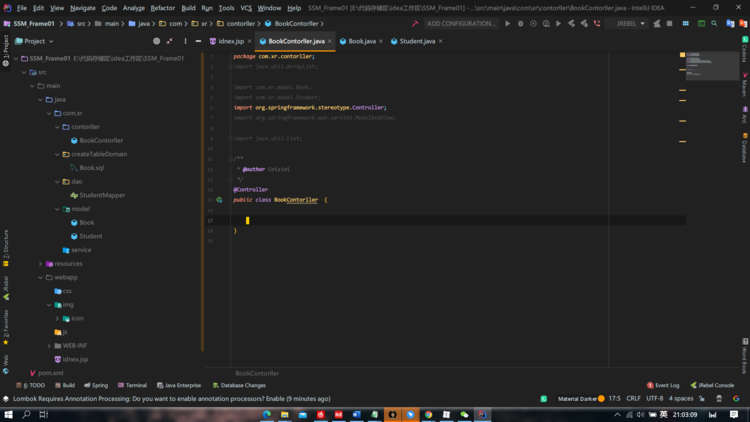Click the Profiler run icon

click(546, 23)
